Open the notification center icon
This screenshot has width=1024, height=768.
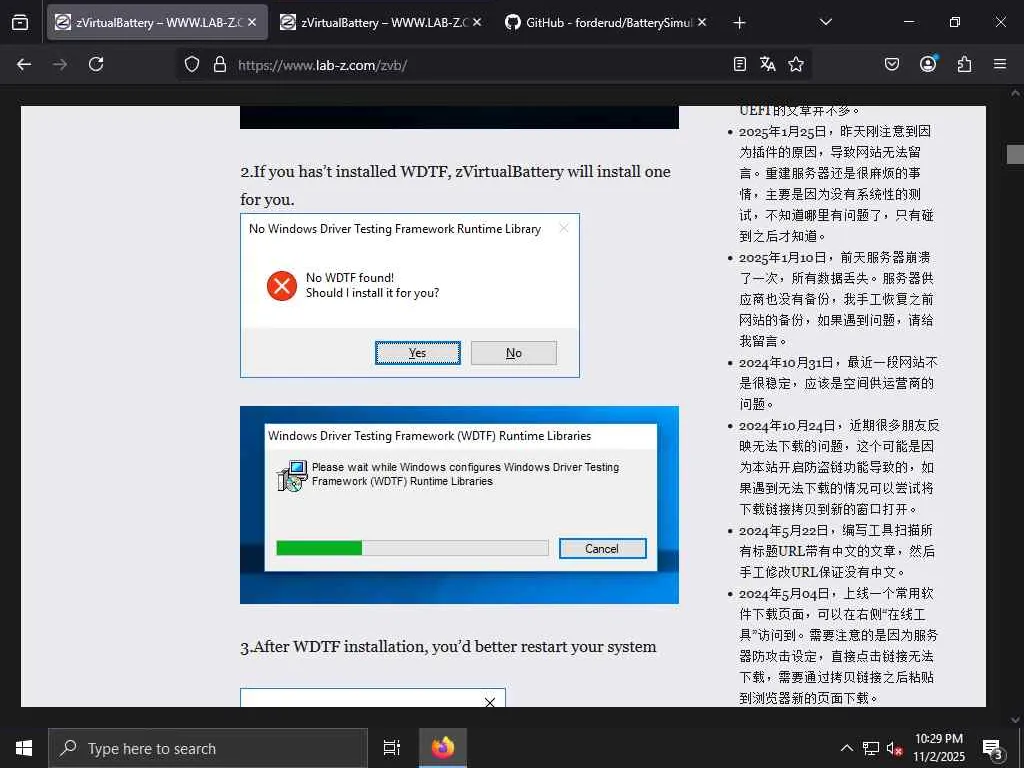[993, 748]
